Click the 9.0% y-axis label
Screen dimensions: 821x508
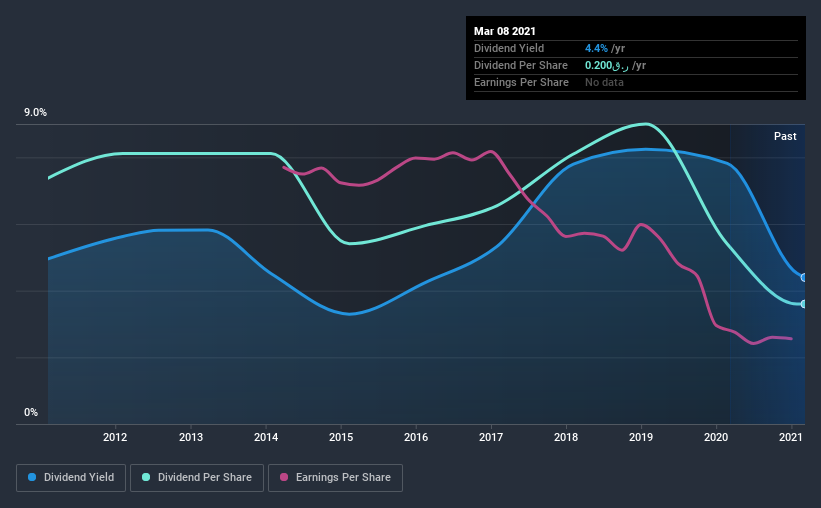(x=35, y=113)
